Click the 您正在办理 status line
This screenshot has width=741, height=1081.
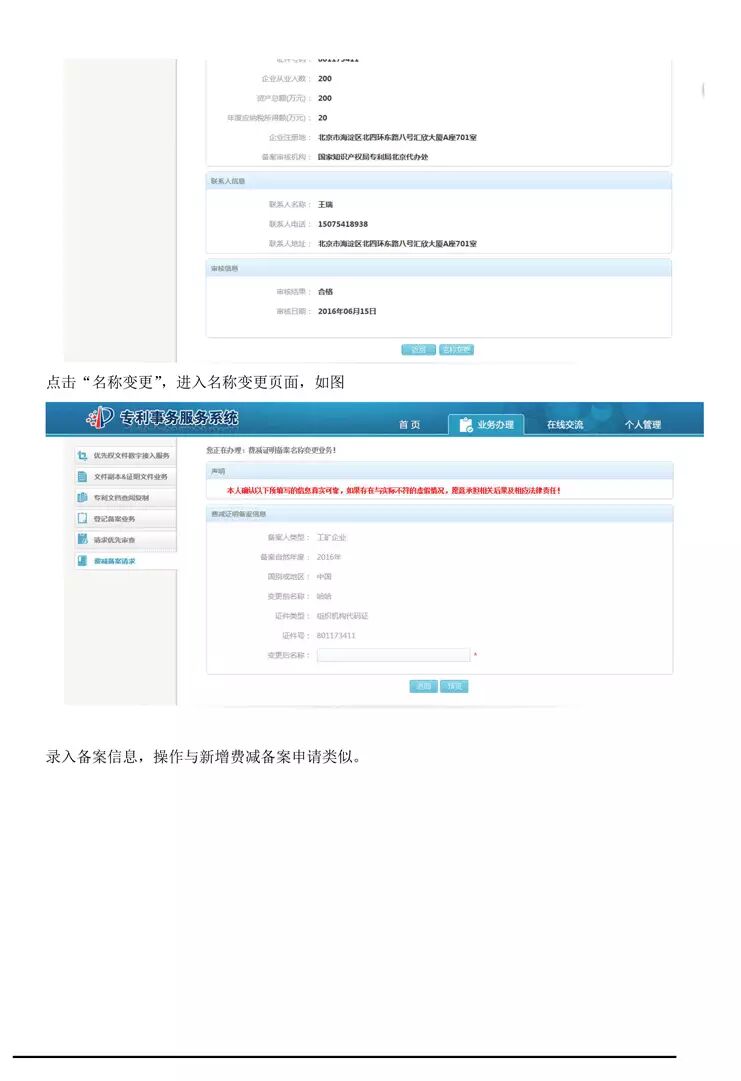(272, 450)
